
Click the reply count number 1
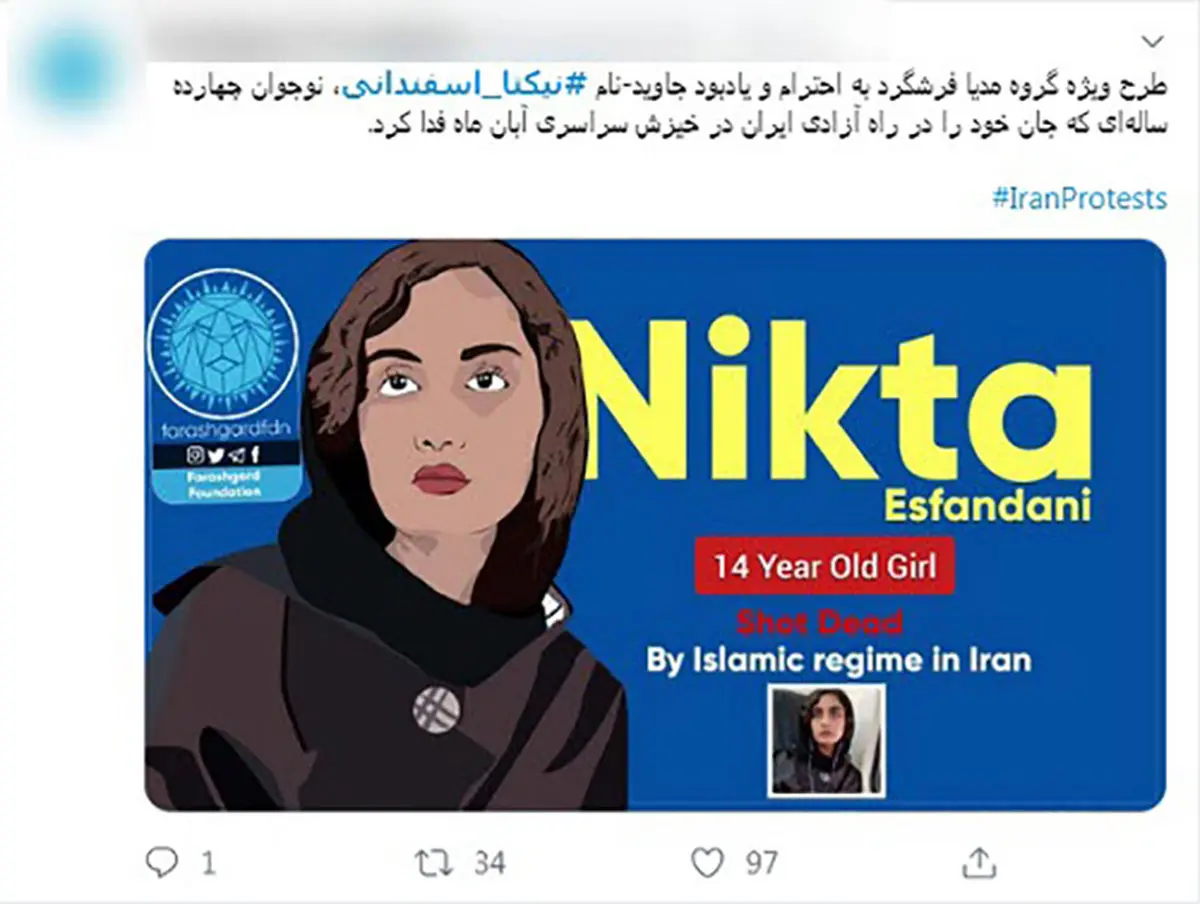(209, 863)
